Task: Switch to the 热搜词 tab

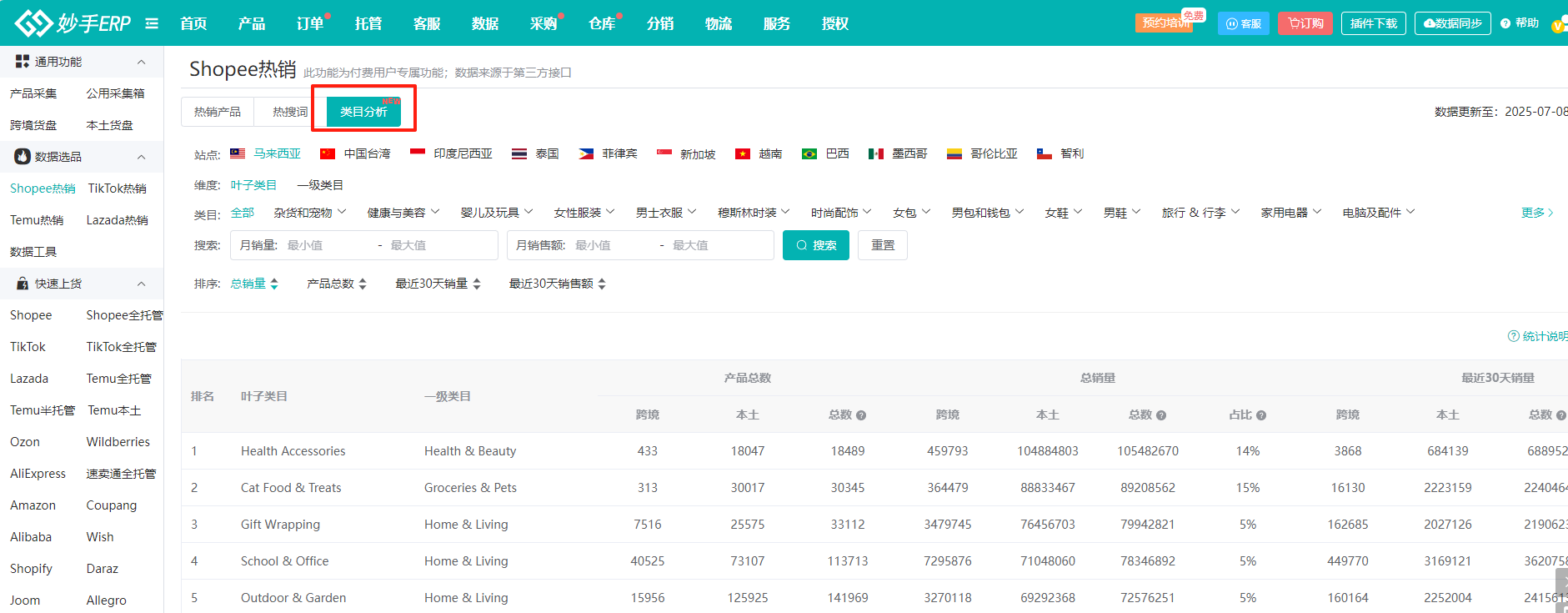Action: (289, 112)
